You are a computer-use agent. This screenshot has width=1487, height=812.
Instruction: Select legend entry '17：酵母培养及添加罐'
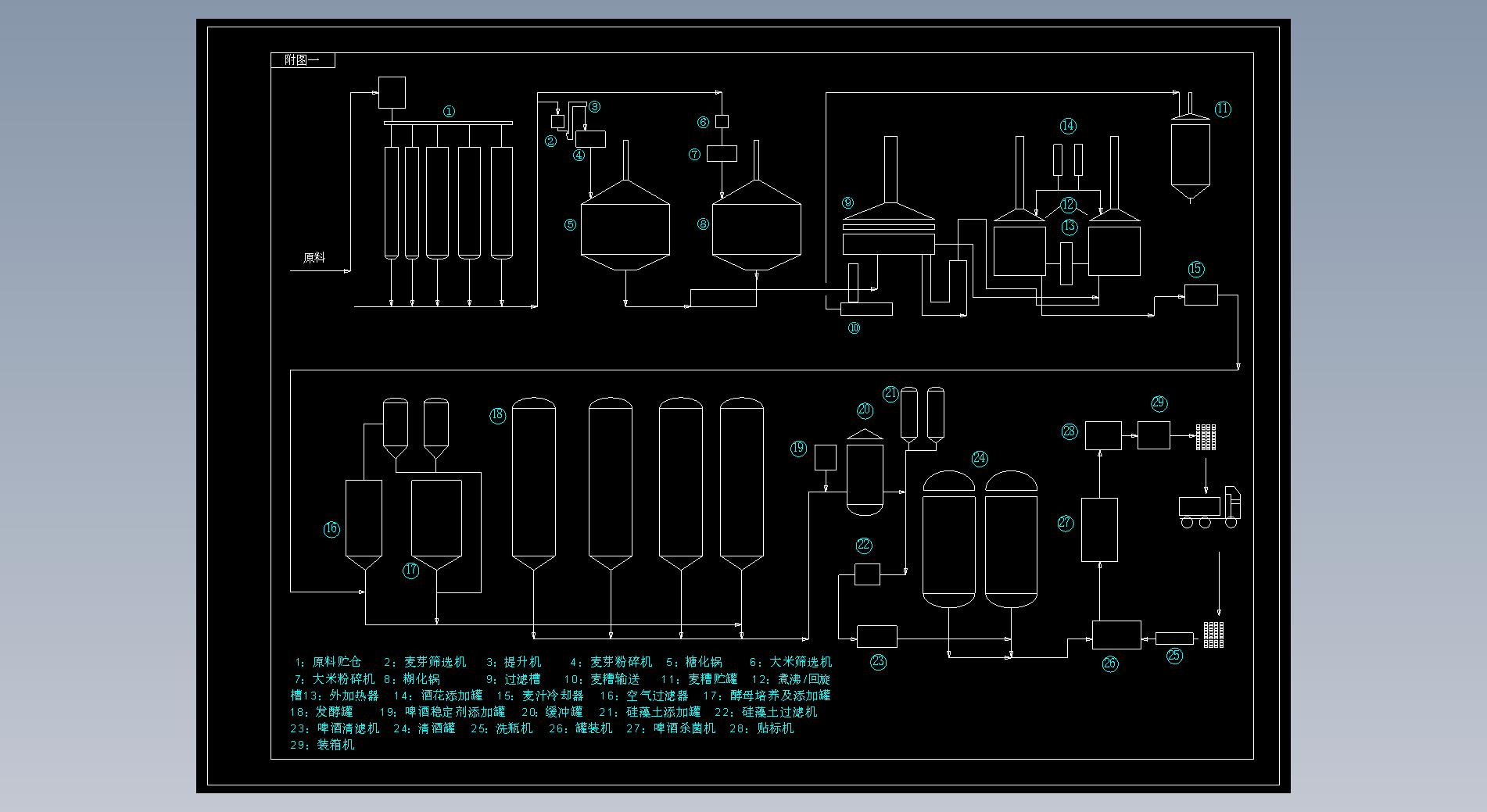(x=767, y=696)
